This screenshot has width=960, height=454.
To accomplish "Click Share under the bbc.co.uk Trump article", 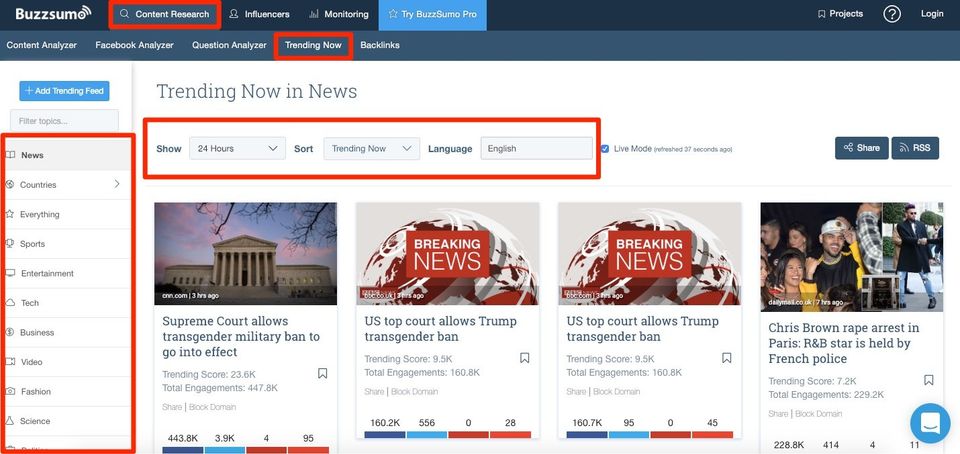I will 374,392.
